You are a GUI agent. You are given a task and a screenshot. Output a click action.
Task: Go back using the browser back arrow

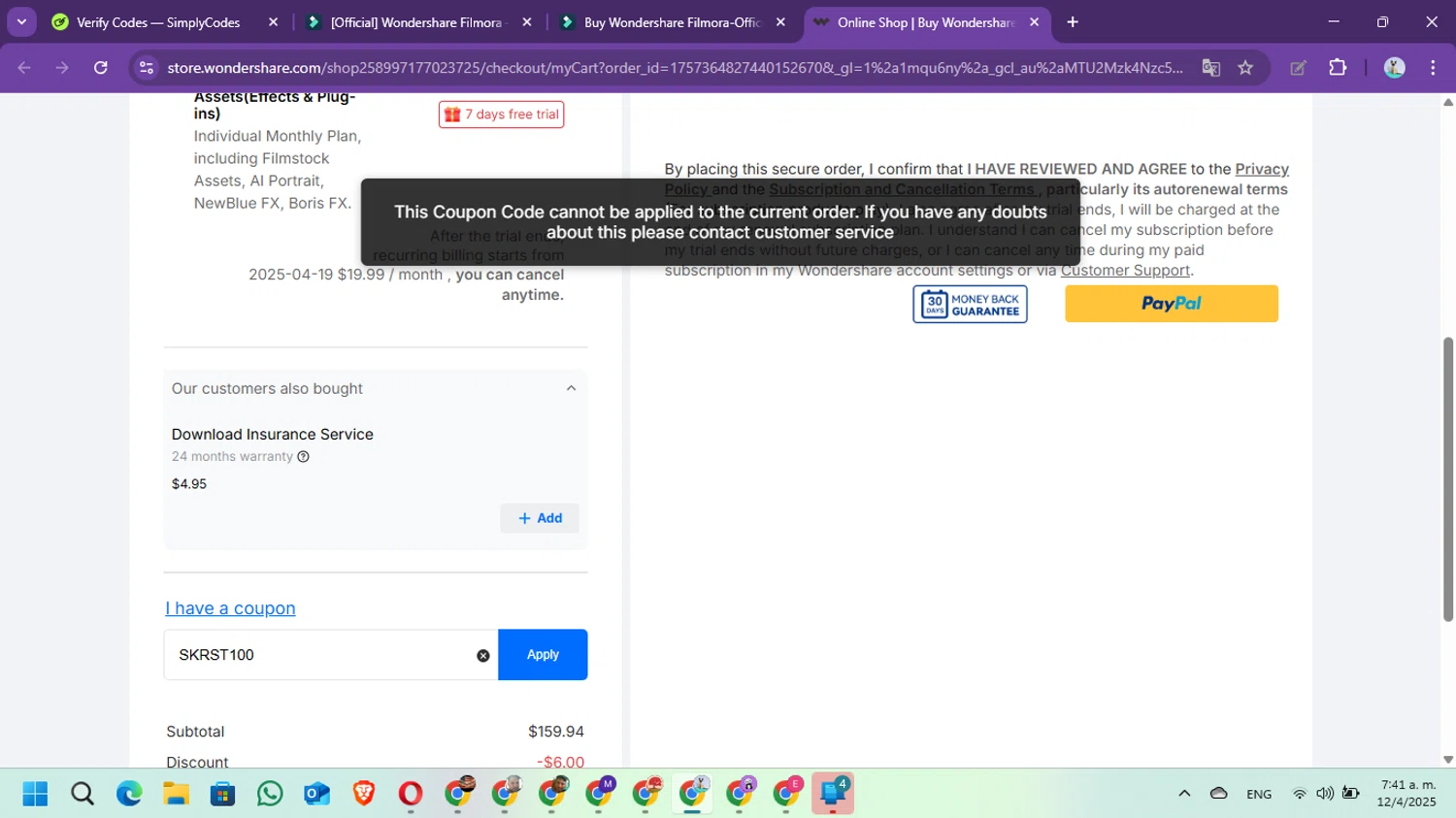[24, 68]
